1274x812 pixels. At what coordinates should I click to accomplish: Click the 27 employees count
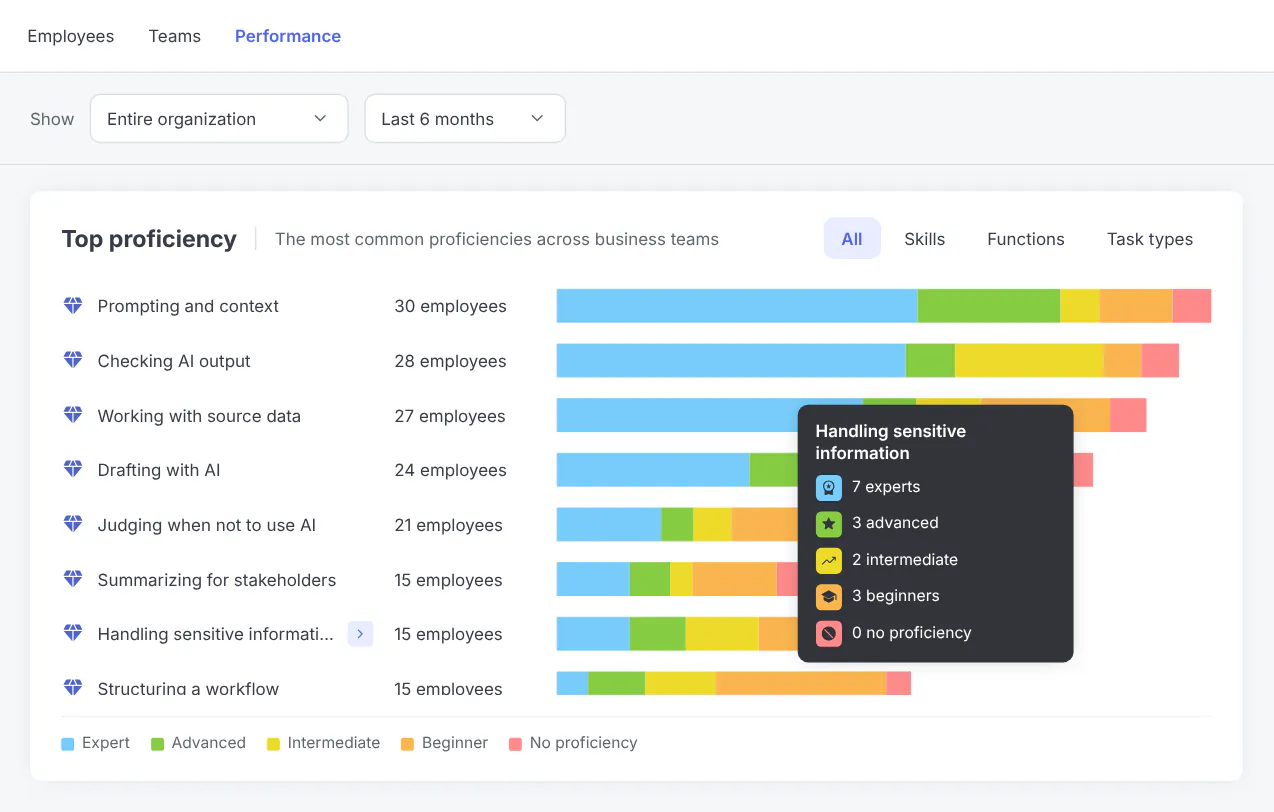click(450, 416)
